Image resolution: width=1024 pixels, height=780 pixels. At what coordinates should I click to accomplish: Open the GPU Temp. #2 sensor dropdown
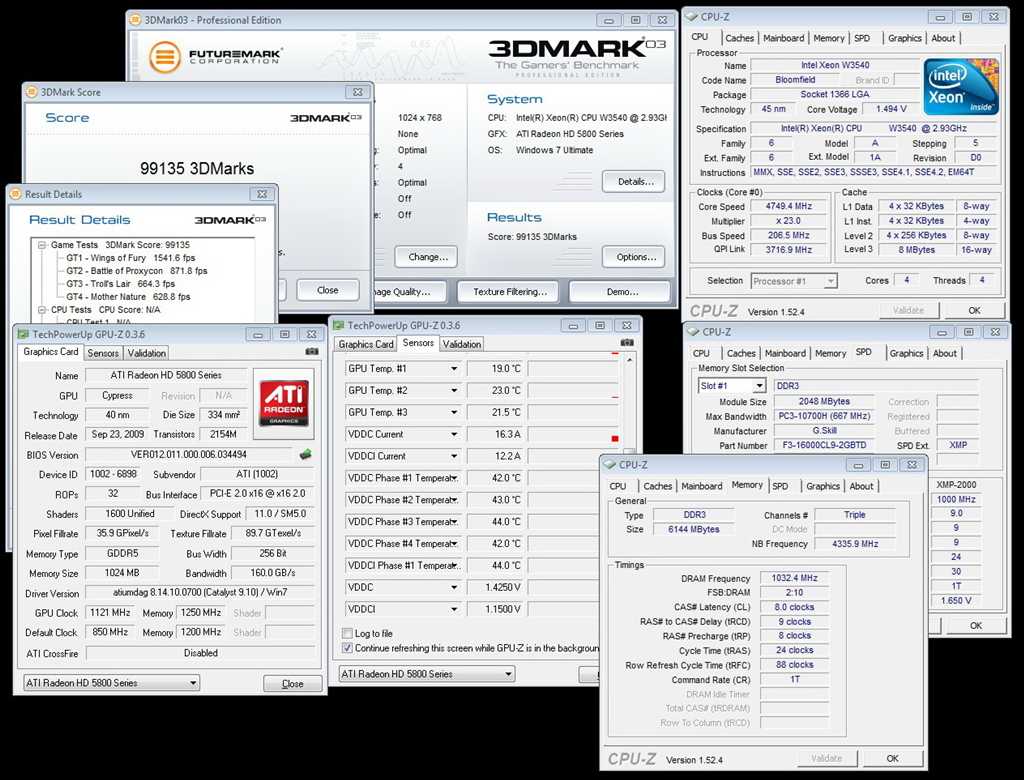coord(454,391)
